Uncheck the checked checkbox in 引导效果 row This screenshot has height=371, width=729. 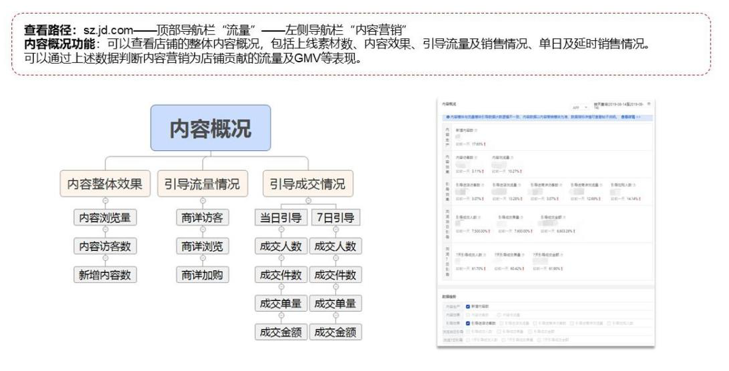pos(468,323)
